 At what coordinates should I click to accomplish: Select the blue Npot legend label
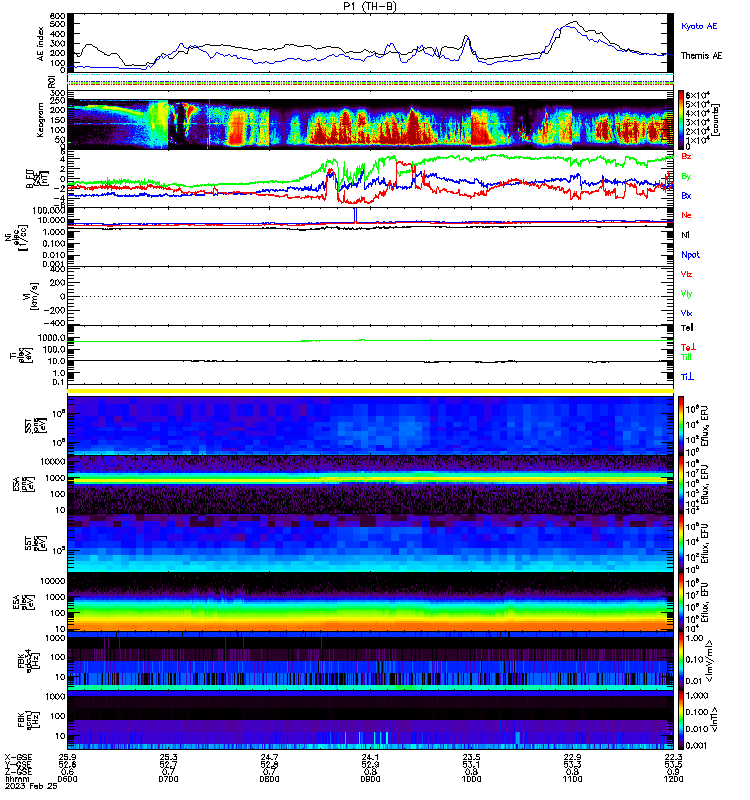(690, 255)
